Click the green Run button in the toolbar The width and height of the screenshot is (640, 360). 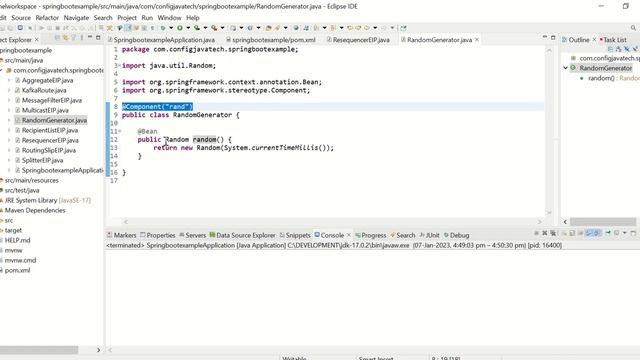[x=180, y=28]
